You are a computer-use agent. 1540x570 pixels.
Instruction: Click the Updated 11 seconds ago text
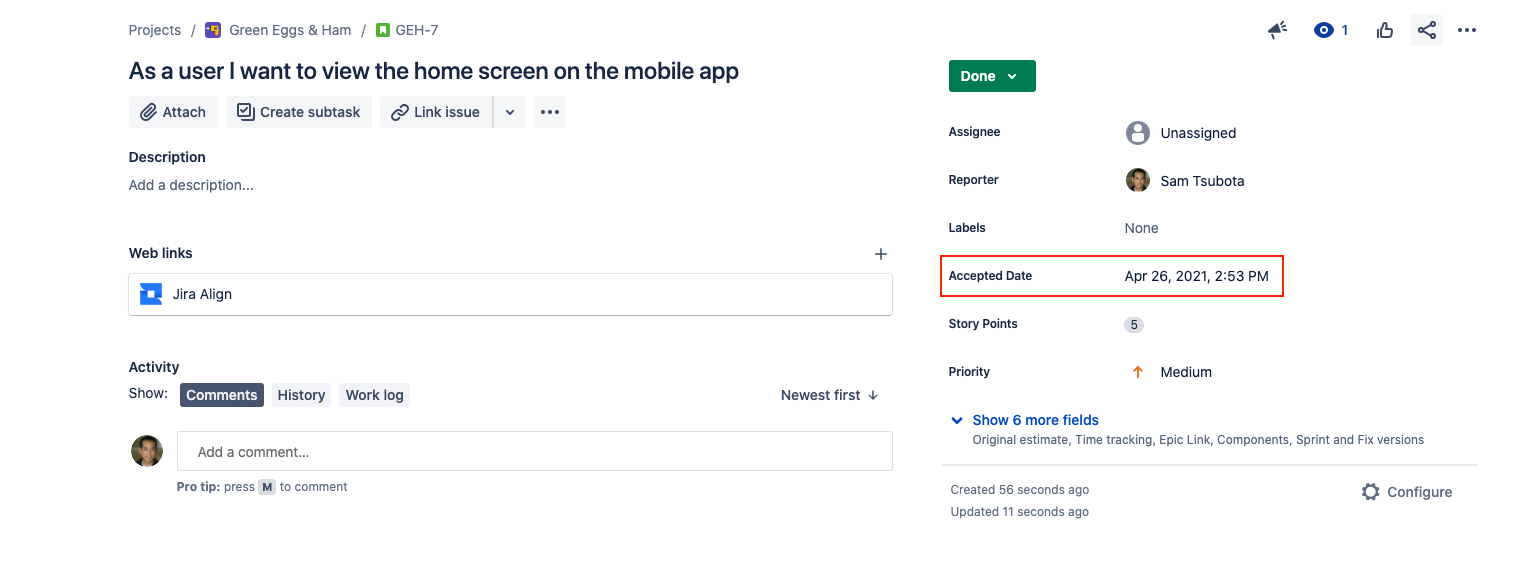click(1020, 512)
